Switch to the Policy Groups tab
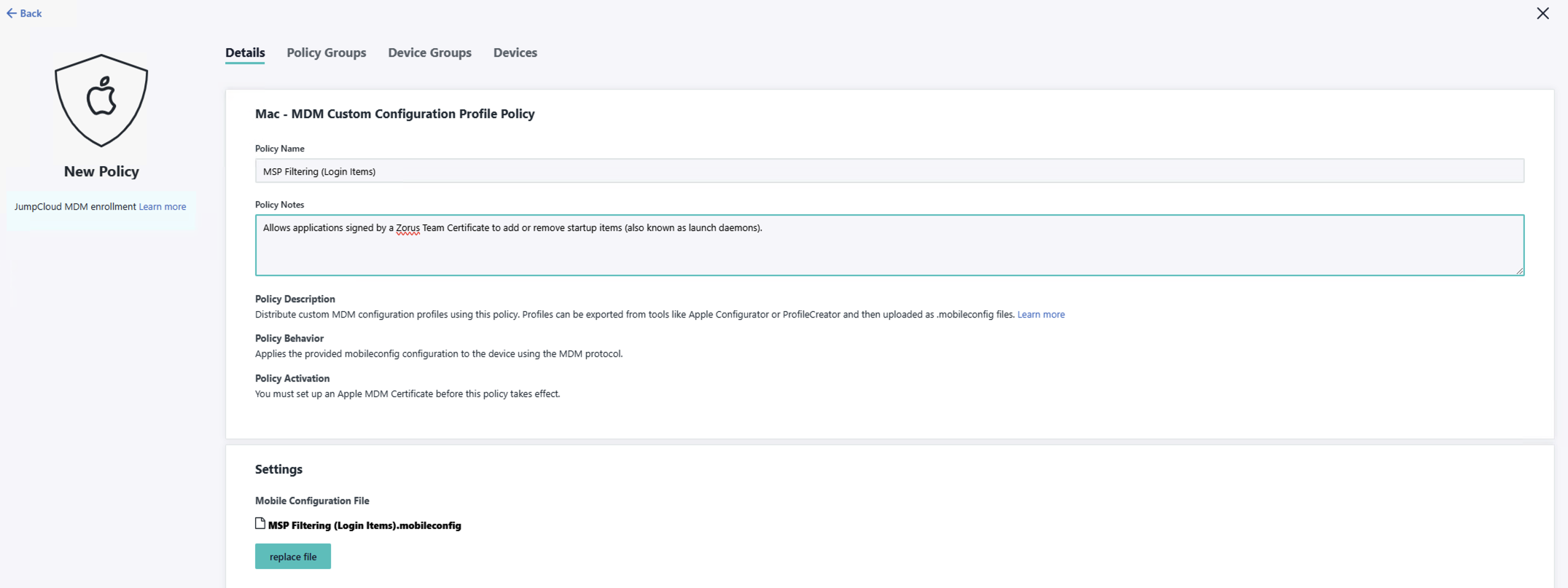Screen dimensions: 1568x588 (327, 52)
